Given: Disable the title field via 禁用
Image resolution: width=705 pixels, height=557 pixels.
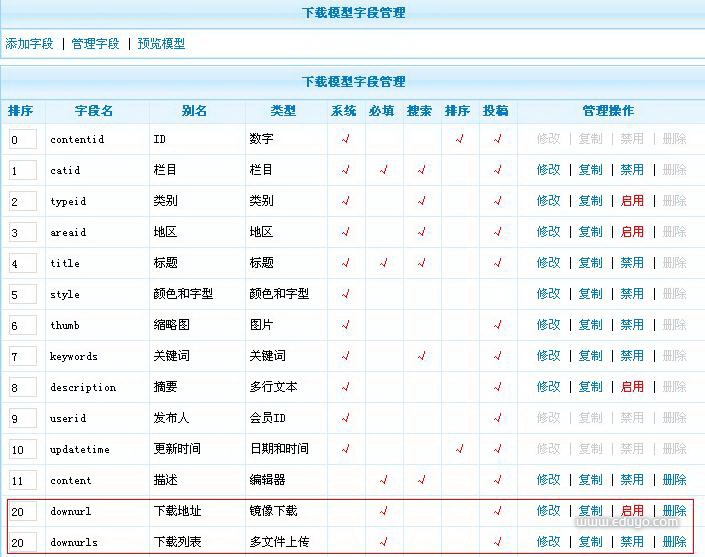Looking at the screenshot, I should pyautogui.click(x=632, y=263).
